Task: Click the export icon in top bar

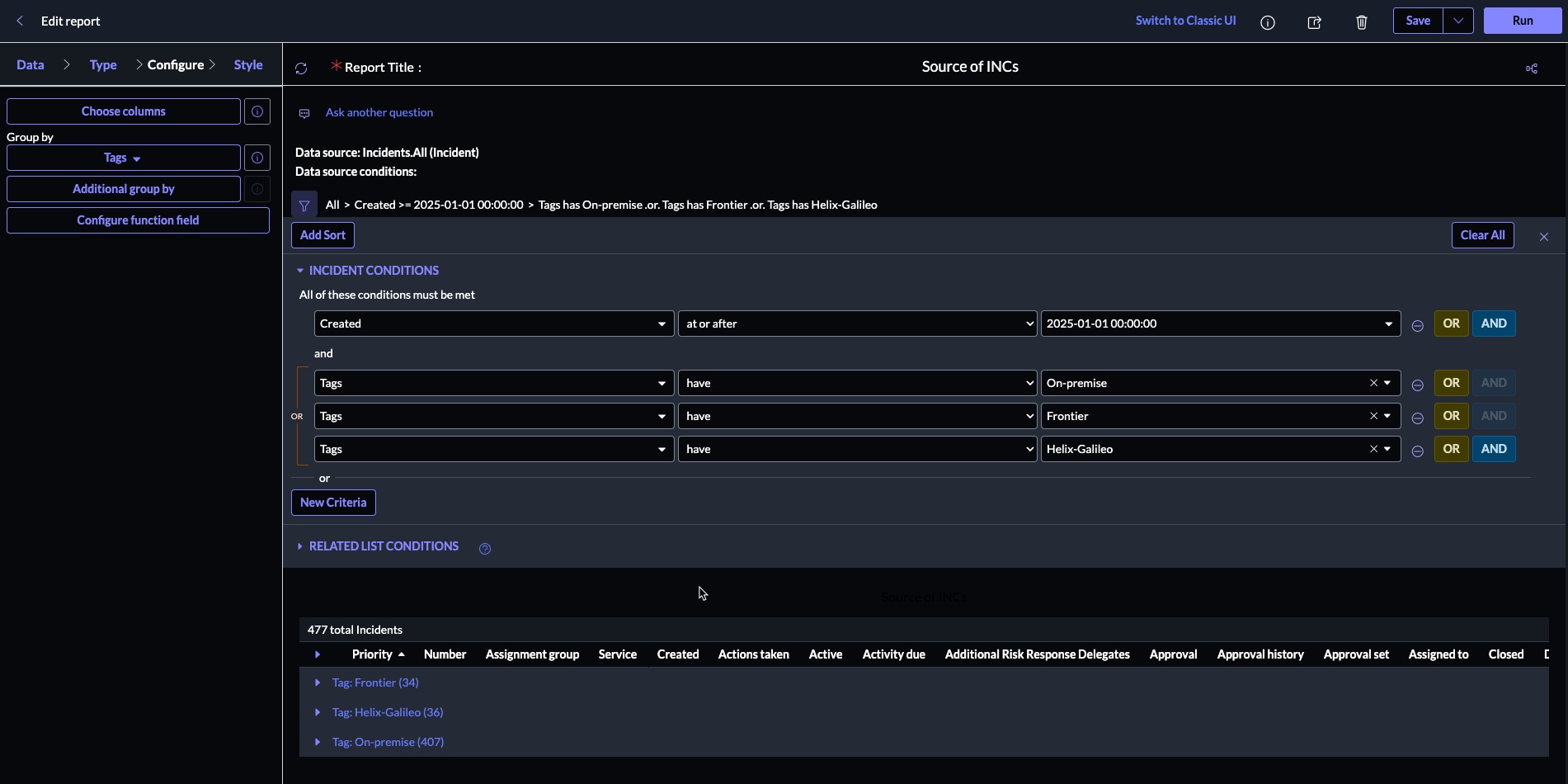Action: [x=1315, y=22]
